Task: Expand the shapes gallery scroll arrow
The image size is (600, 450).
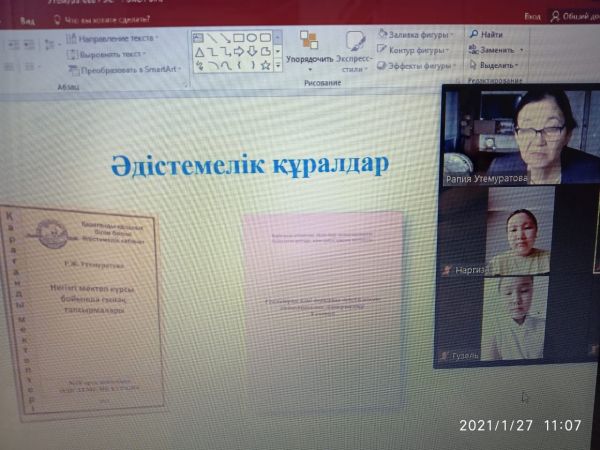Action: click(x=278, y=65)
